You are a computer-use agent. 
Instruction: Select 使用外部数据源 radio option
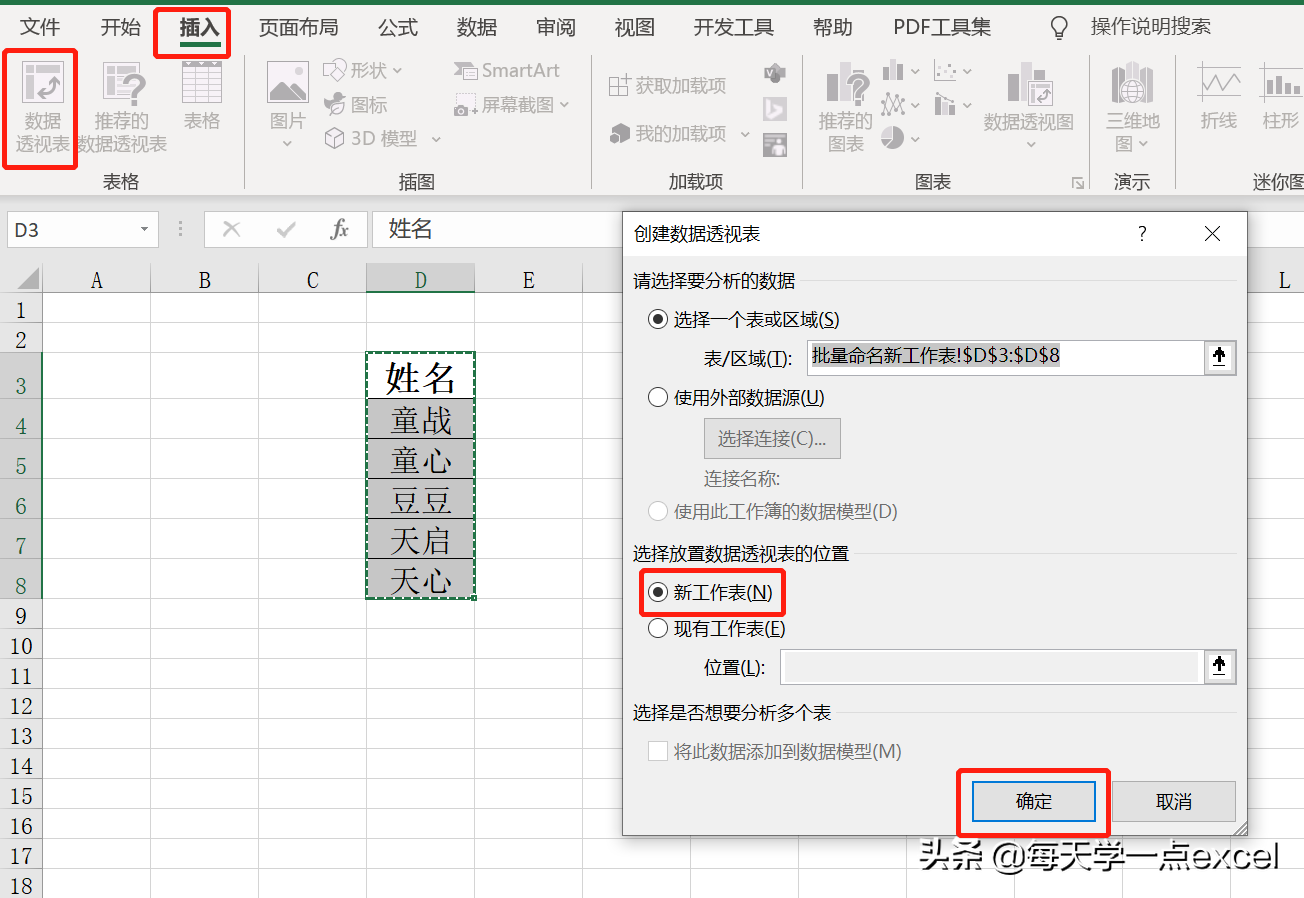pyautogui.click(x=657, y=398)
